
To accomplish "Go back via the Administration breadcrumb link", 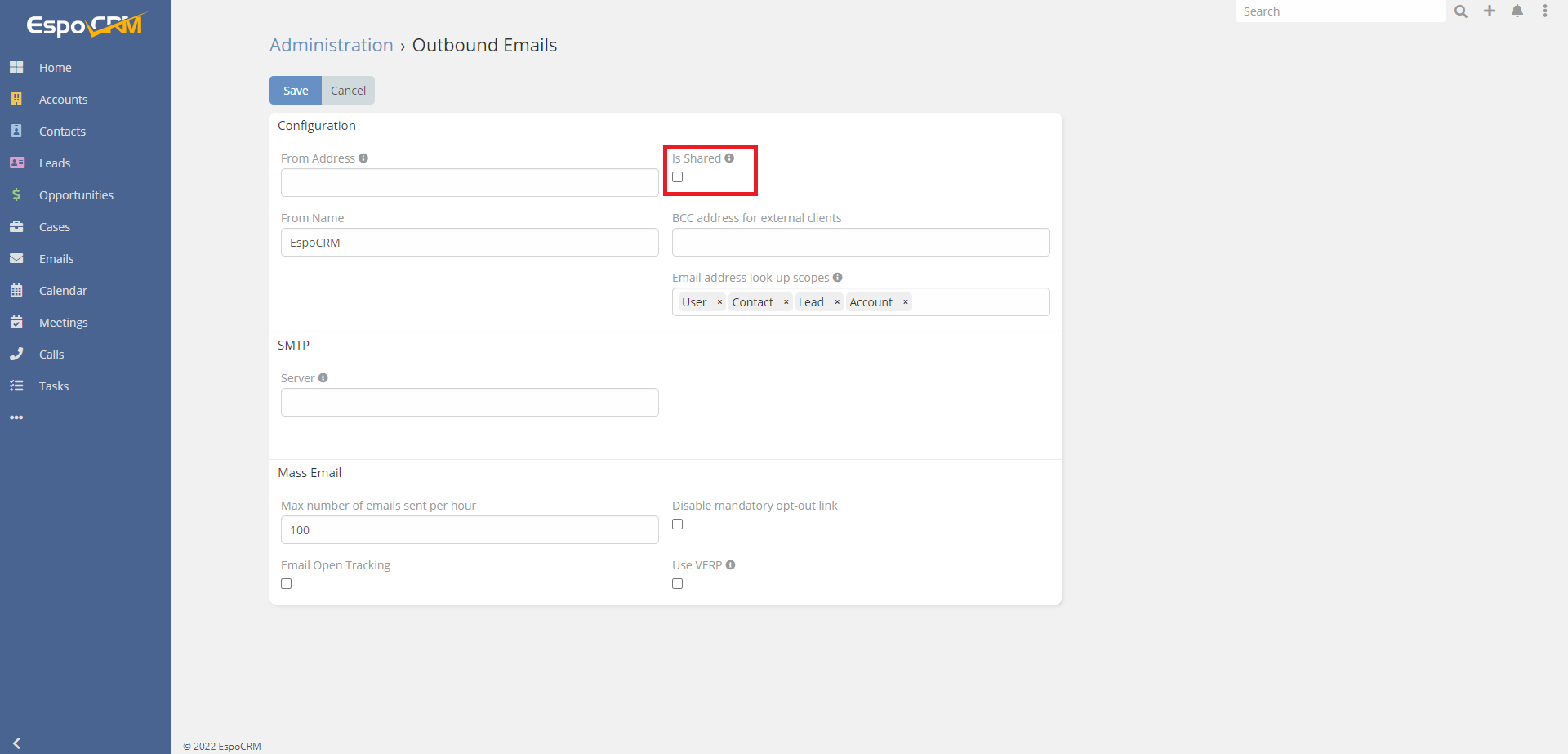I will click(331, 45).
